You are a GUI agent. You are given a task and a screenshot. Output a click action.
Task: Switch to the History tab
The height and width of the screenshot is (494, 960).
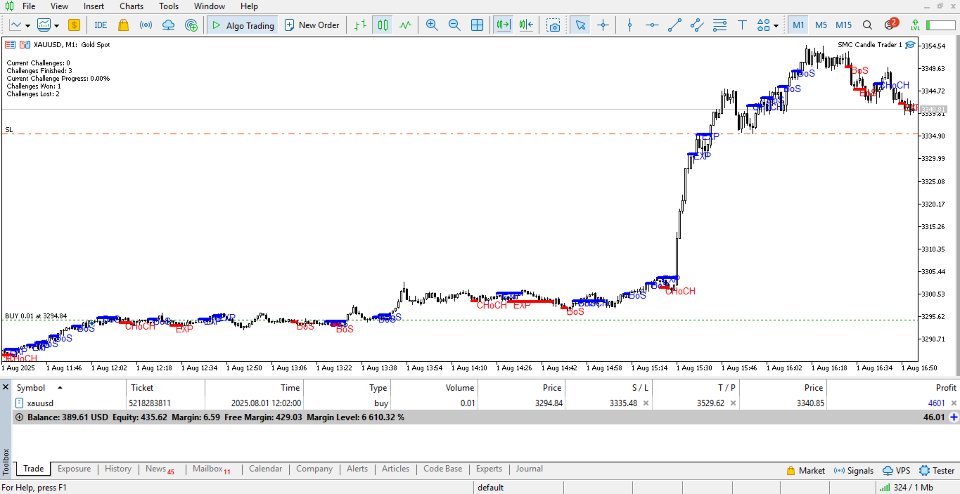(x=118, y=468)
